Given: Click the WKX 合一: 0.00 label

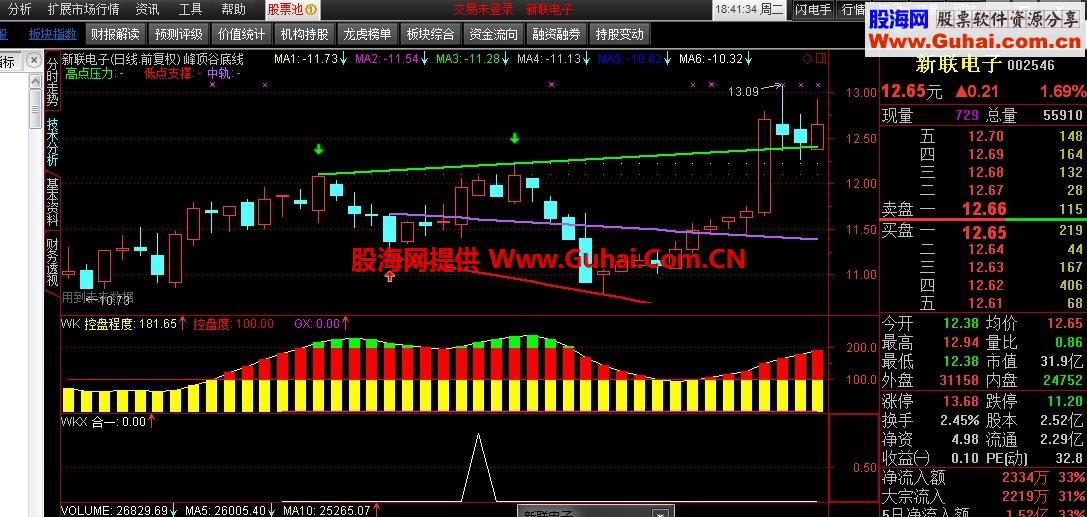Looking at the screenshot, I should click(x=108, y=421).
